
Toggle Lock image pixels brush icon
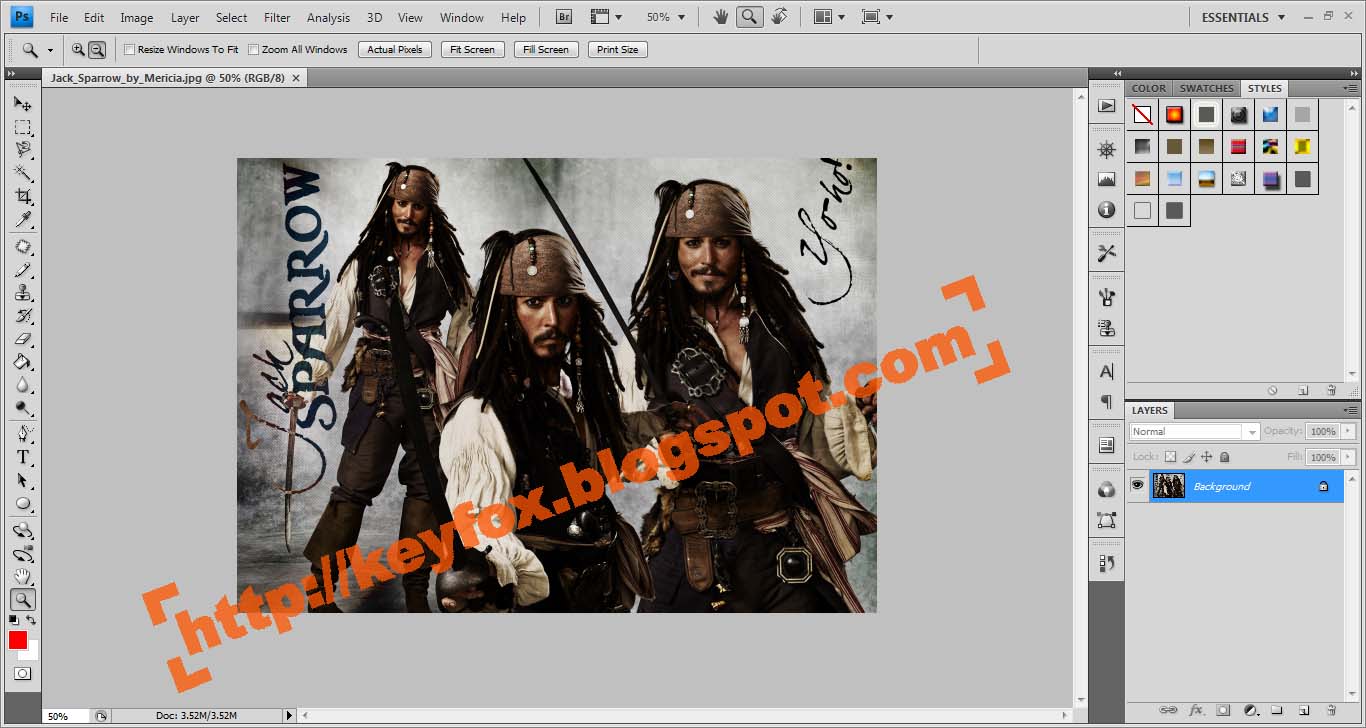point(1189,457)
